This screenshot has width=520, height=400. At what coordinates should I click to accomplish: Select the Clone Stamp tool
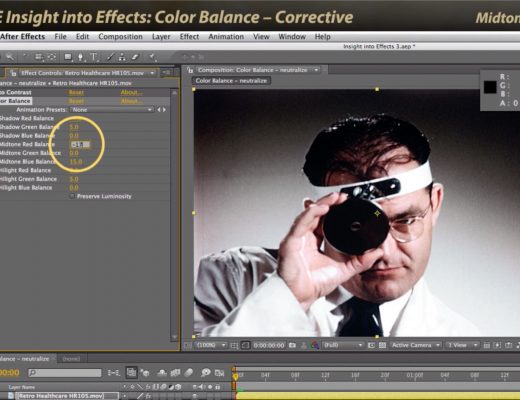(122, 57)
